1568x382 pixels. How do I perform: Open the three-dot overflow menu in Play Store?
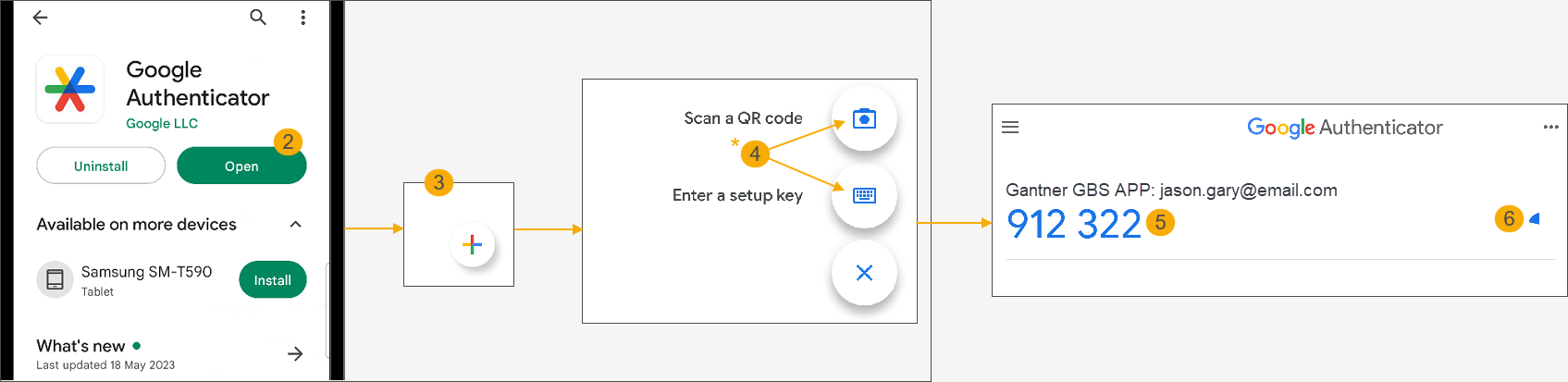coord(302,18)
